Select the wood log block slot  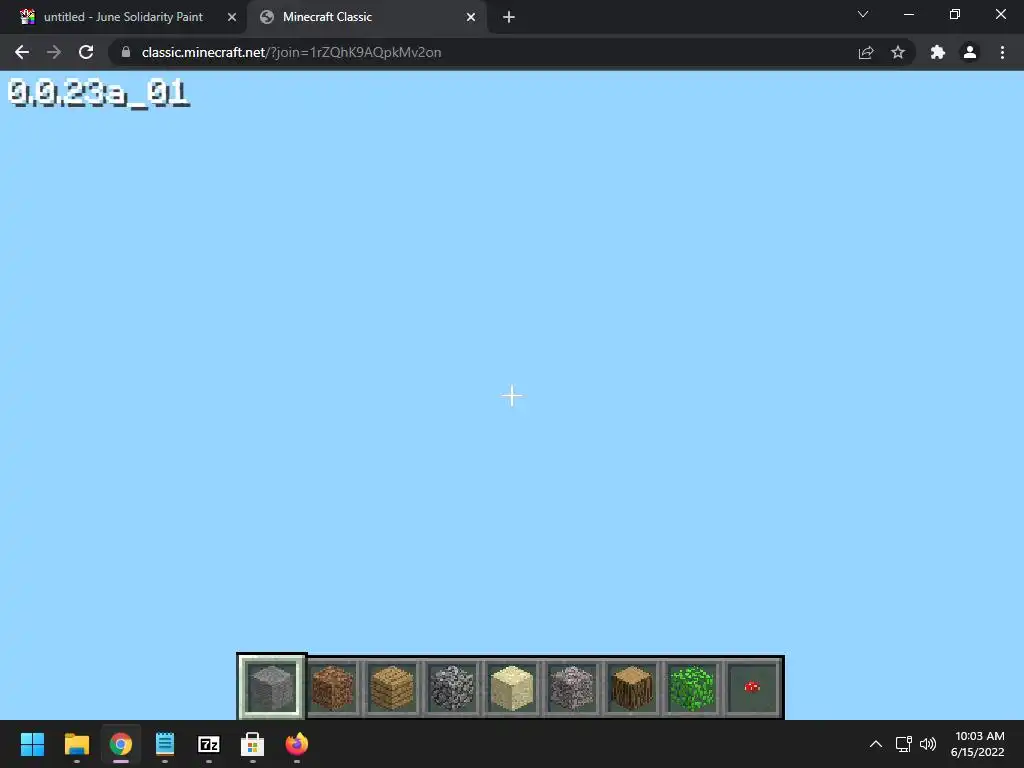[632, 688]
